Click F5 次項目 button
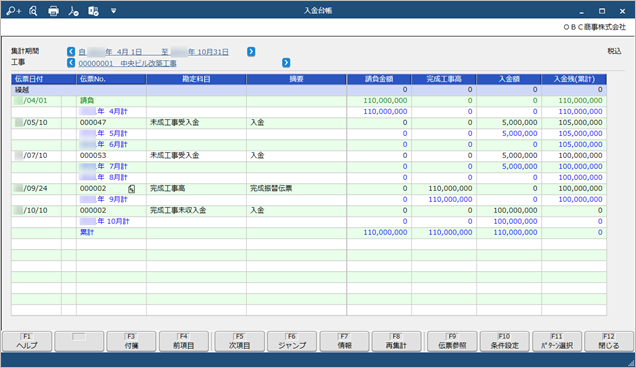 (239, 342)
